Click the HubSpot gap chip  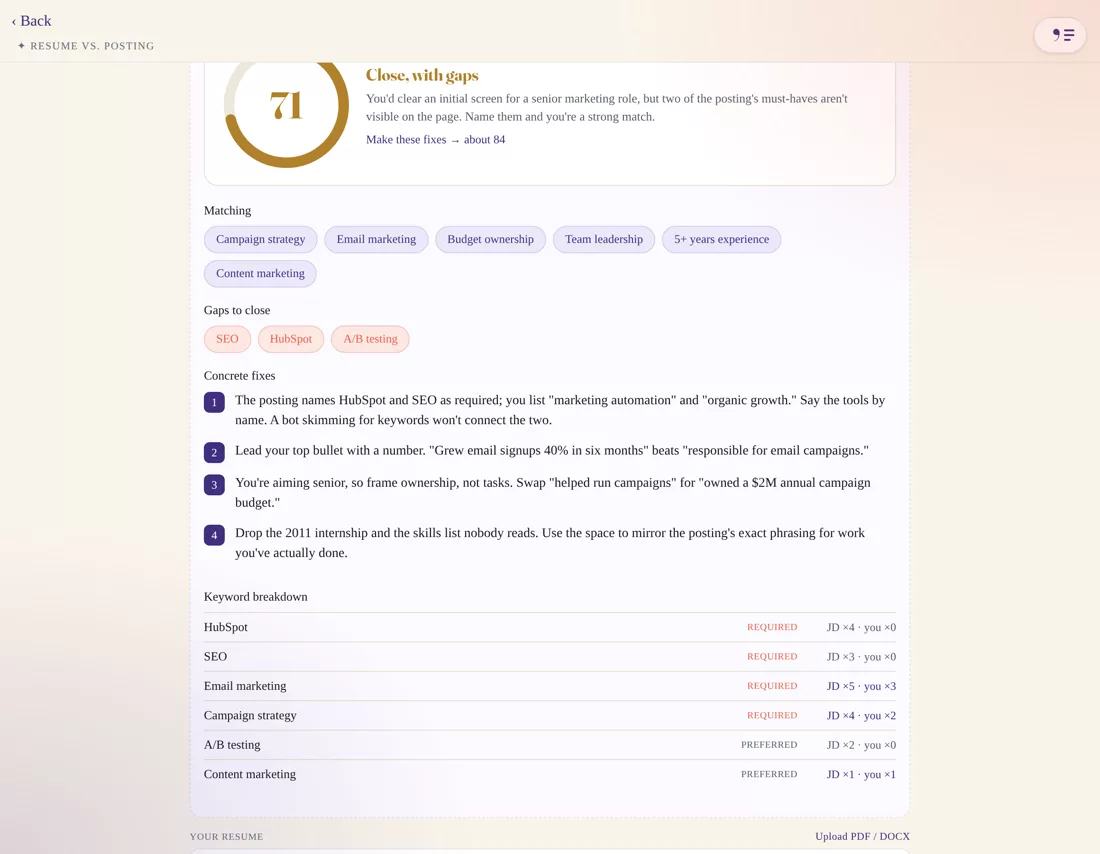[290, 339]
